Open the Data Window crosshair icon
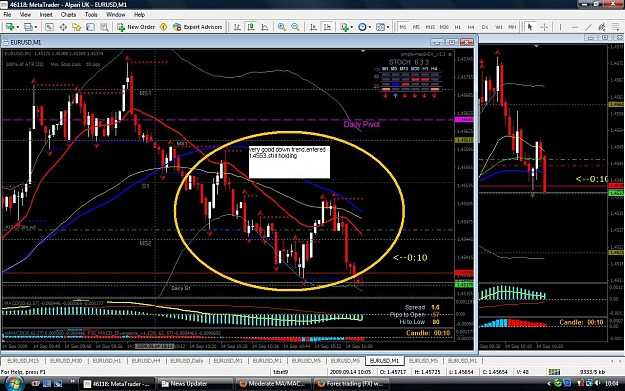625x391 pixels. pyautogui.click(x=63, y=27)
